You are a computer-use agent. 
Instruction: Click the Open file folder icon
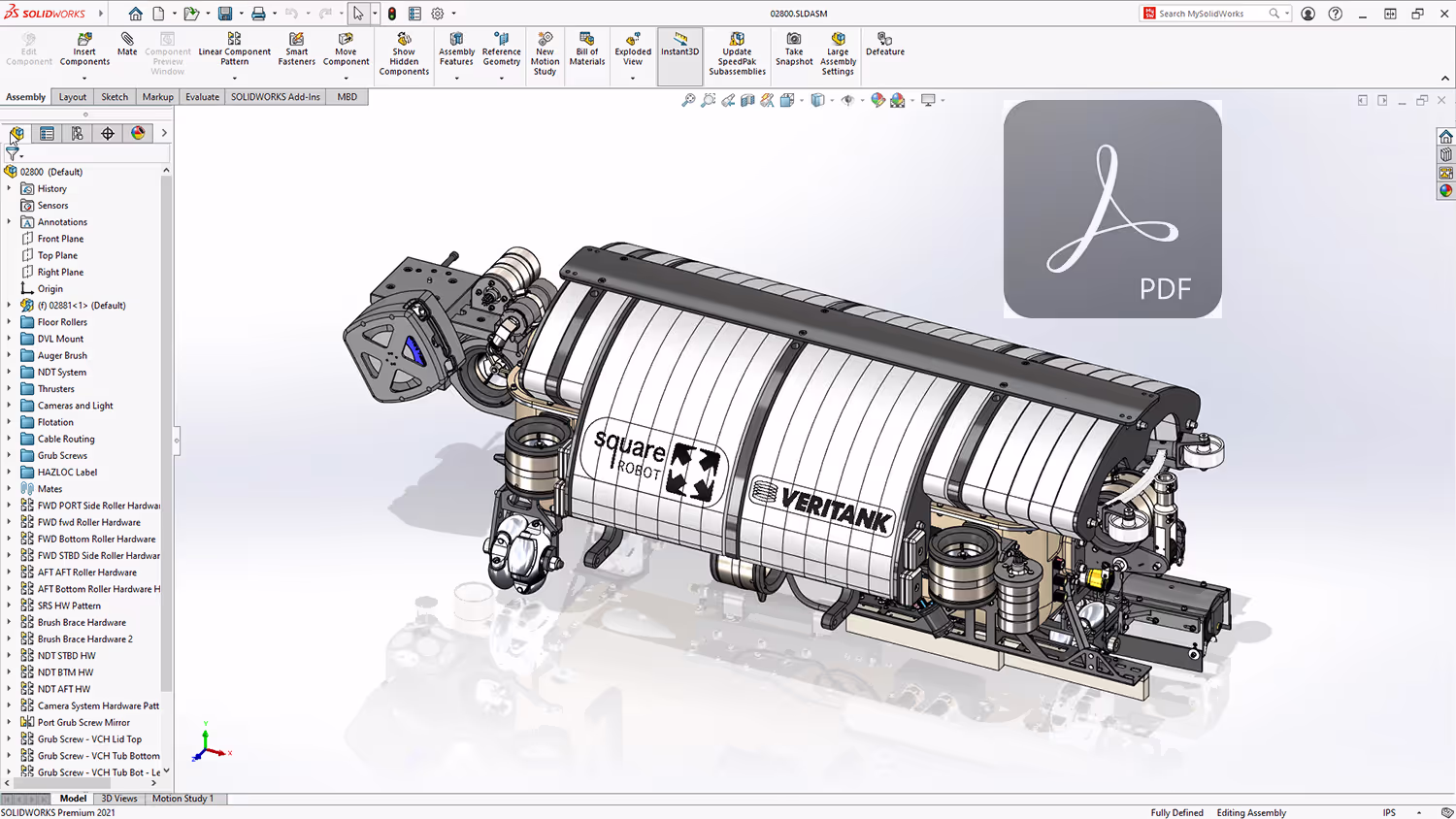coord(191,14)
